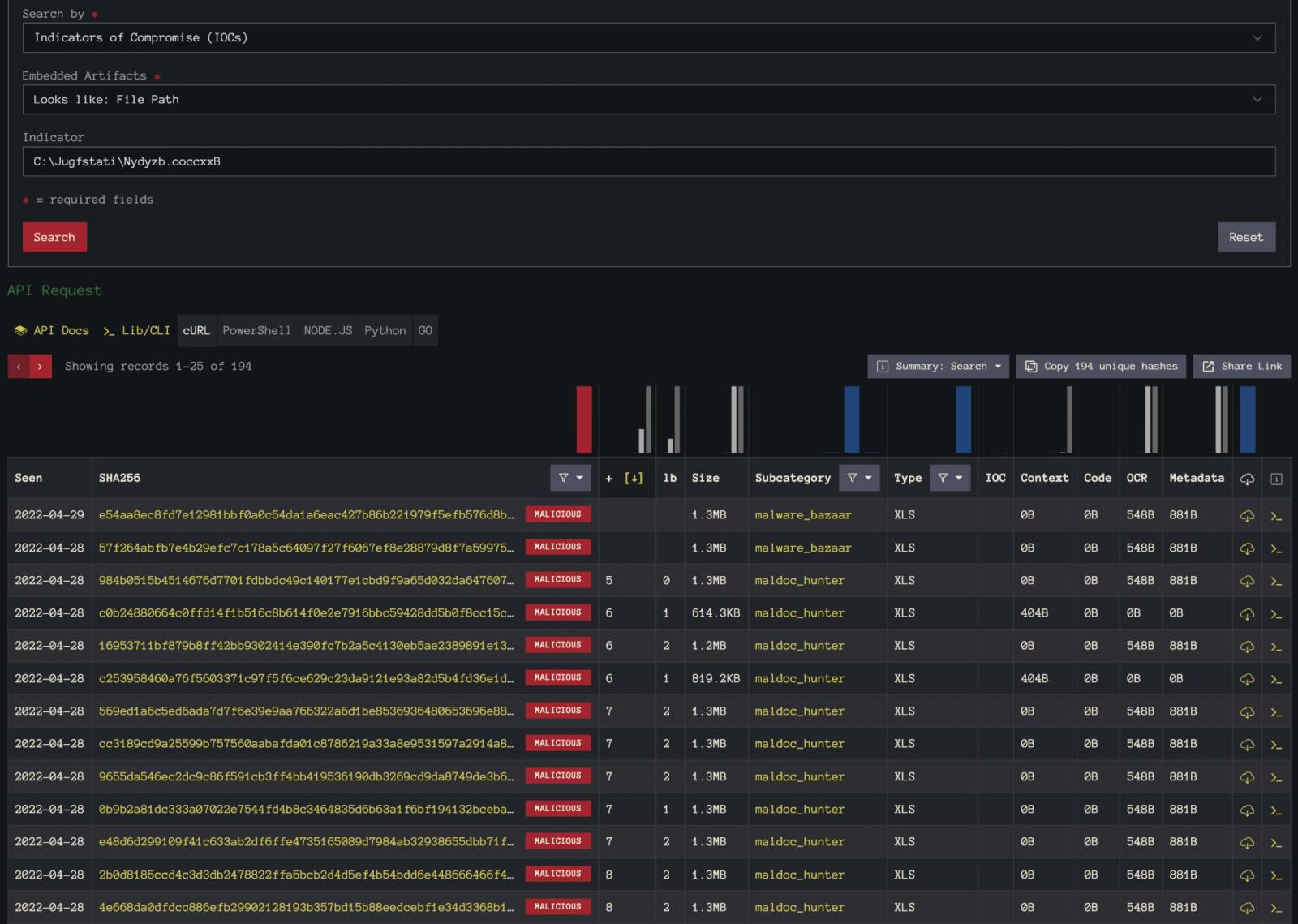Viewport: 1298px width, 924px height.
Task: Open the SHA256 column filter dropdown
Action: (570, 478)
